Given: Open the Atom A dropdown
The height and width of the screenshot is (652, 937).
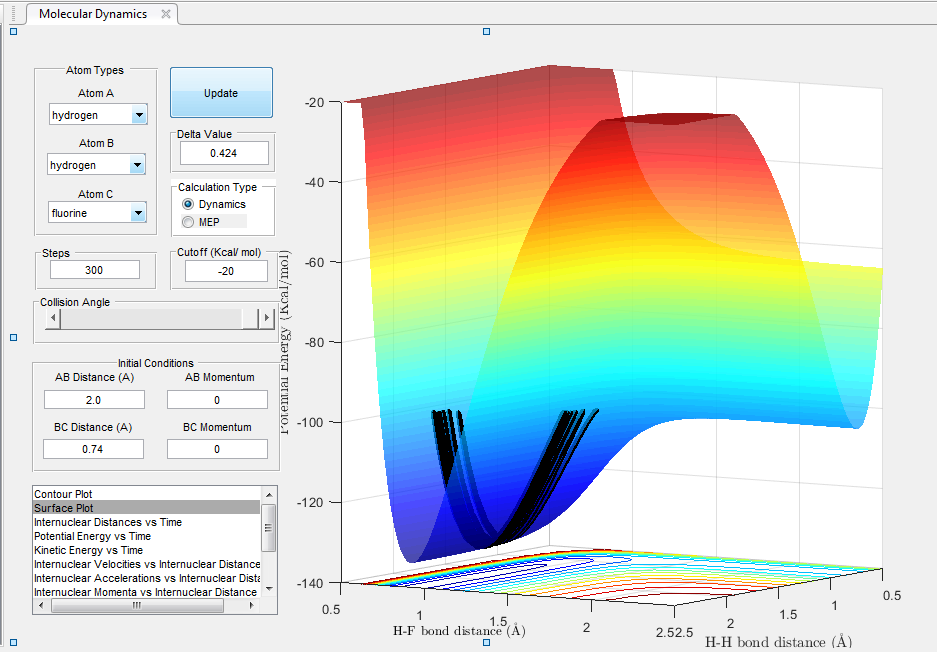Looking at the screenshot, I should pyautogui.click(x=138, y=115).
